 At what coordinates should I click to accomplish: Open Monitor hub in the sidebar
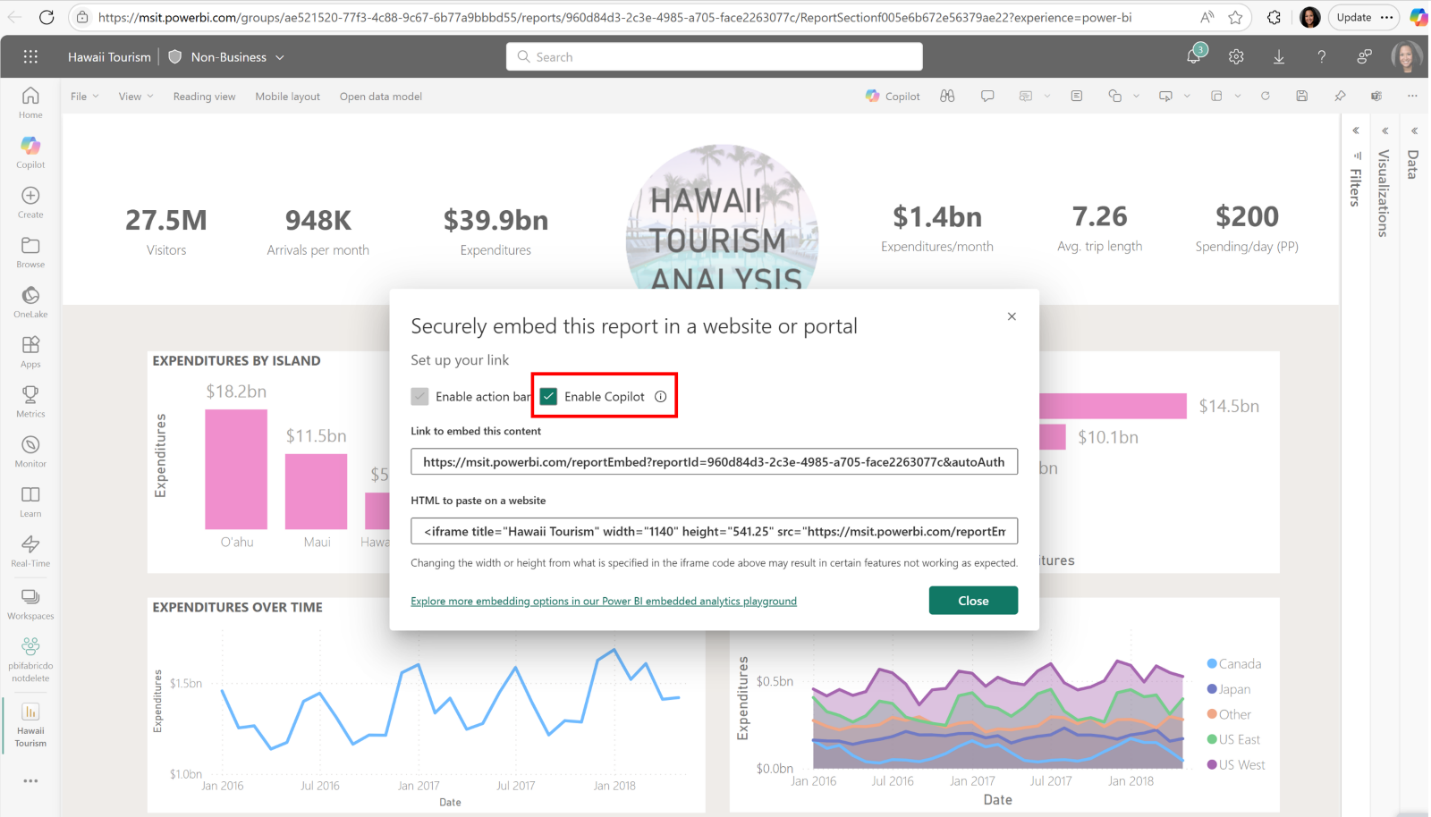pyautogui.click(x=30, y=451)
